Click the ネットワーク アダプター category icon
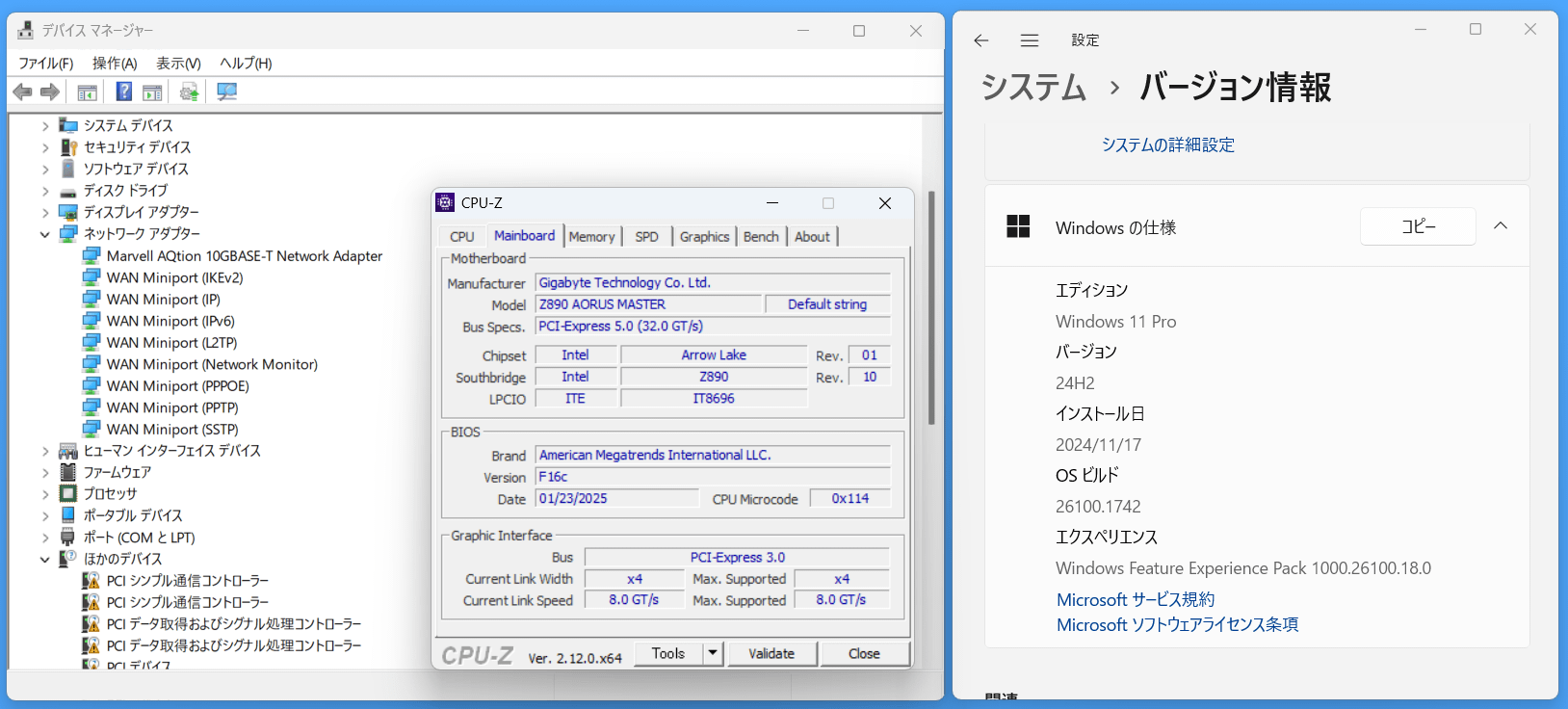This screenshot has width=1568, height=709. [x=68, y=234]
